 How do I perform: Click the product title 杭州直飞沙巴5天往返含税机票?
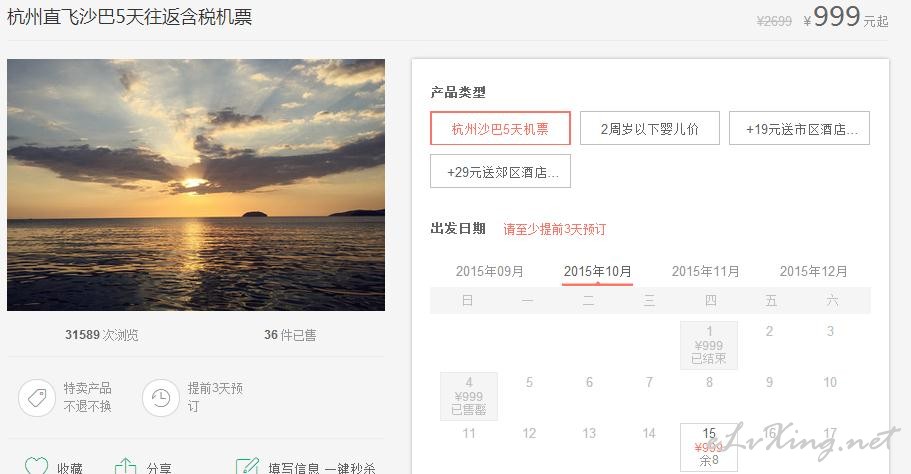(x=129, y=17)
